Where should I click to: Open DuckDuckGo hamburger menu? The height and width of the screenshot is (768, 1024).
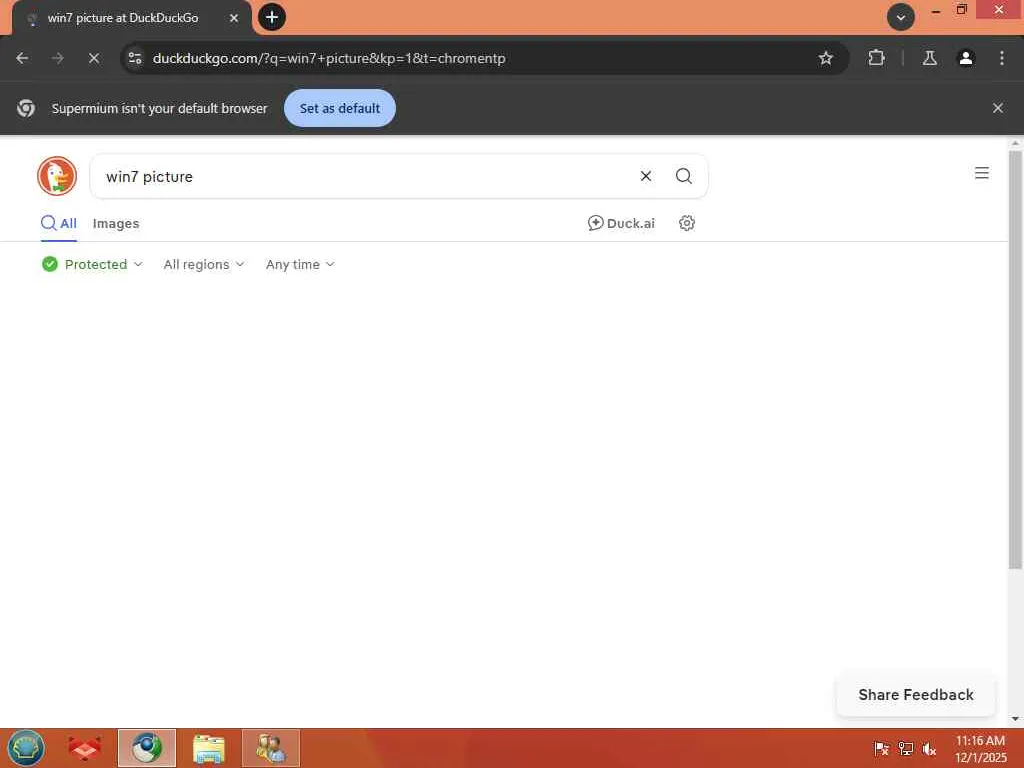982,173
